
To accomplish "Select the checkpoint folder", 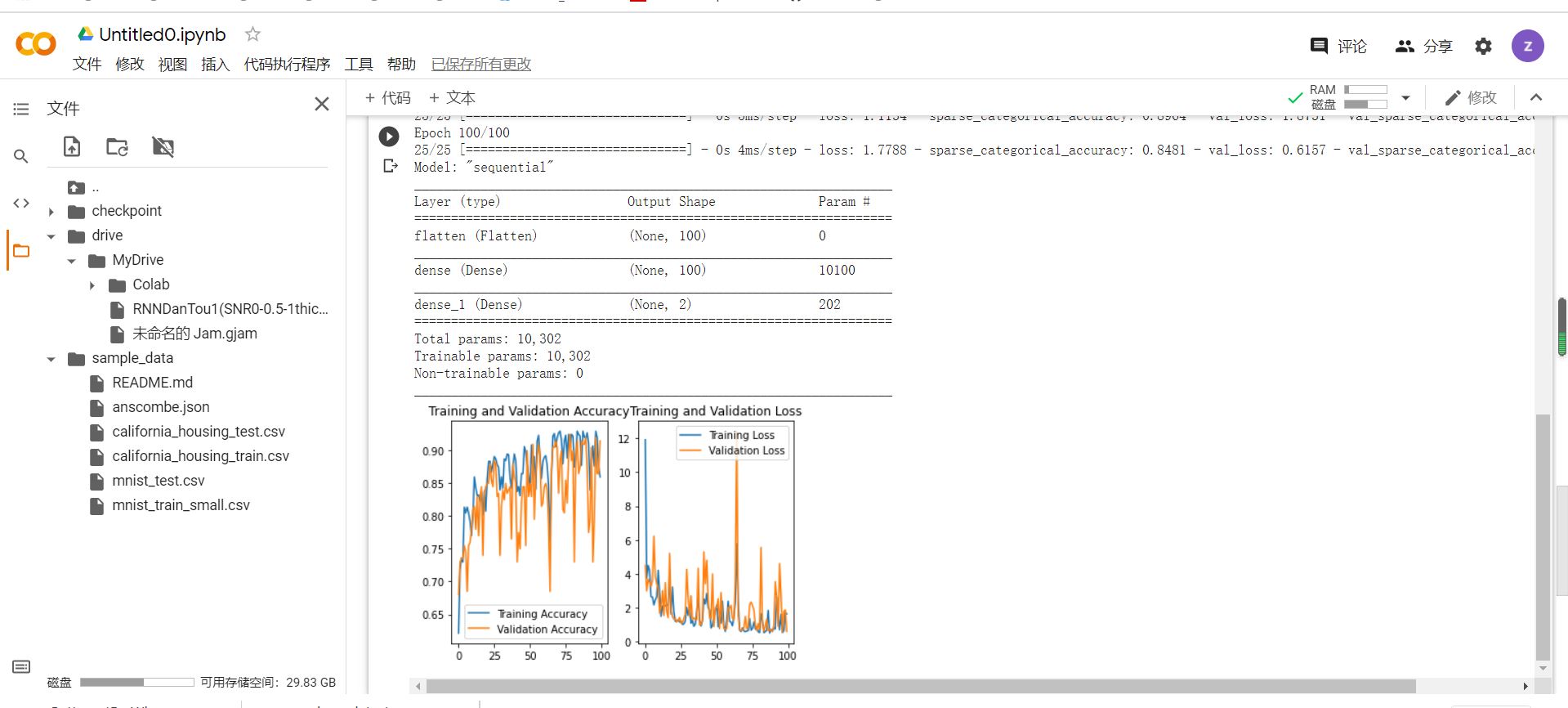I will pyautogui.click(x=127, y=211).
